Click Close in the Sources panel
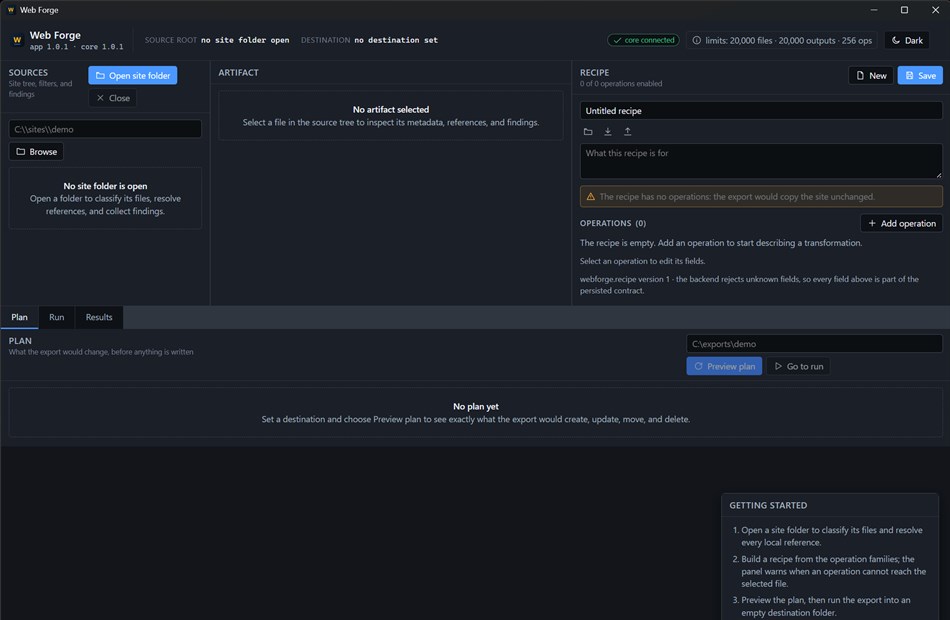Image resolution: width=950 pixels, height=620 pixels. pos(113,98)
